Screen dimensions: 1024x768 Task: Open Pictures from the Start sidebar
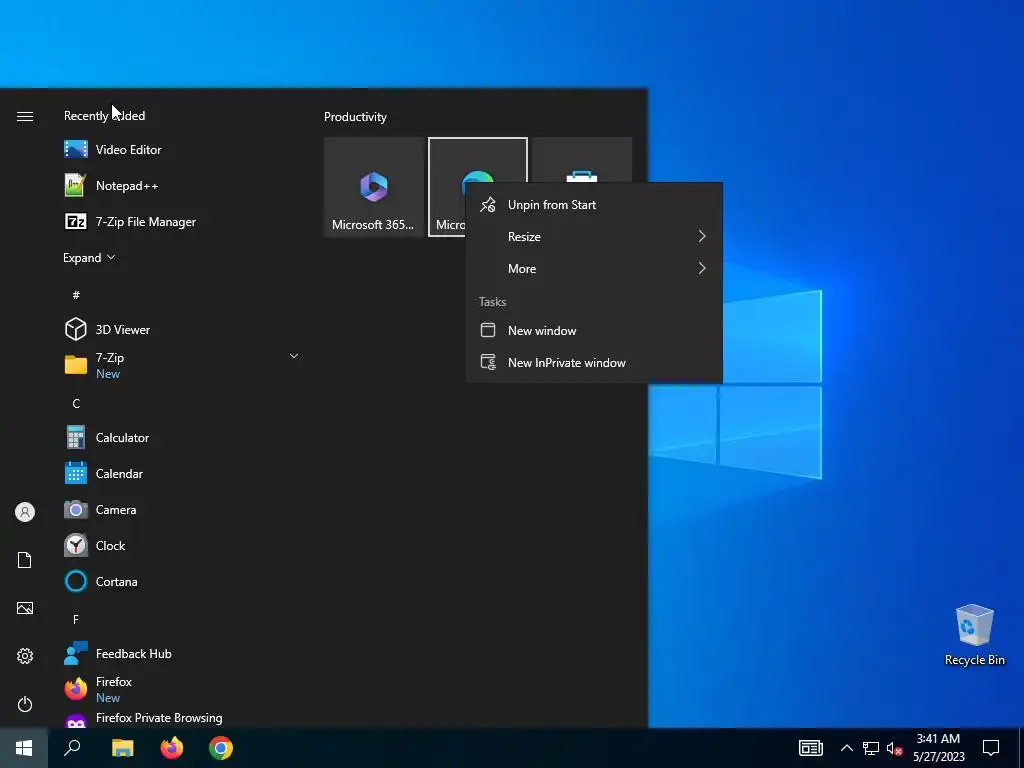[25, 608]
